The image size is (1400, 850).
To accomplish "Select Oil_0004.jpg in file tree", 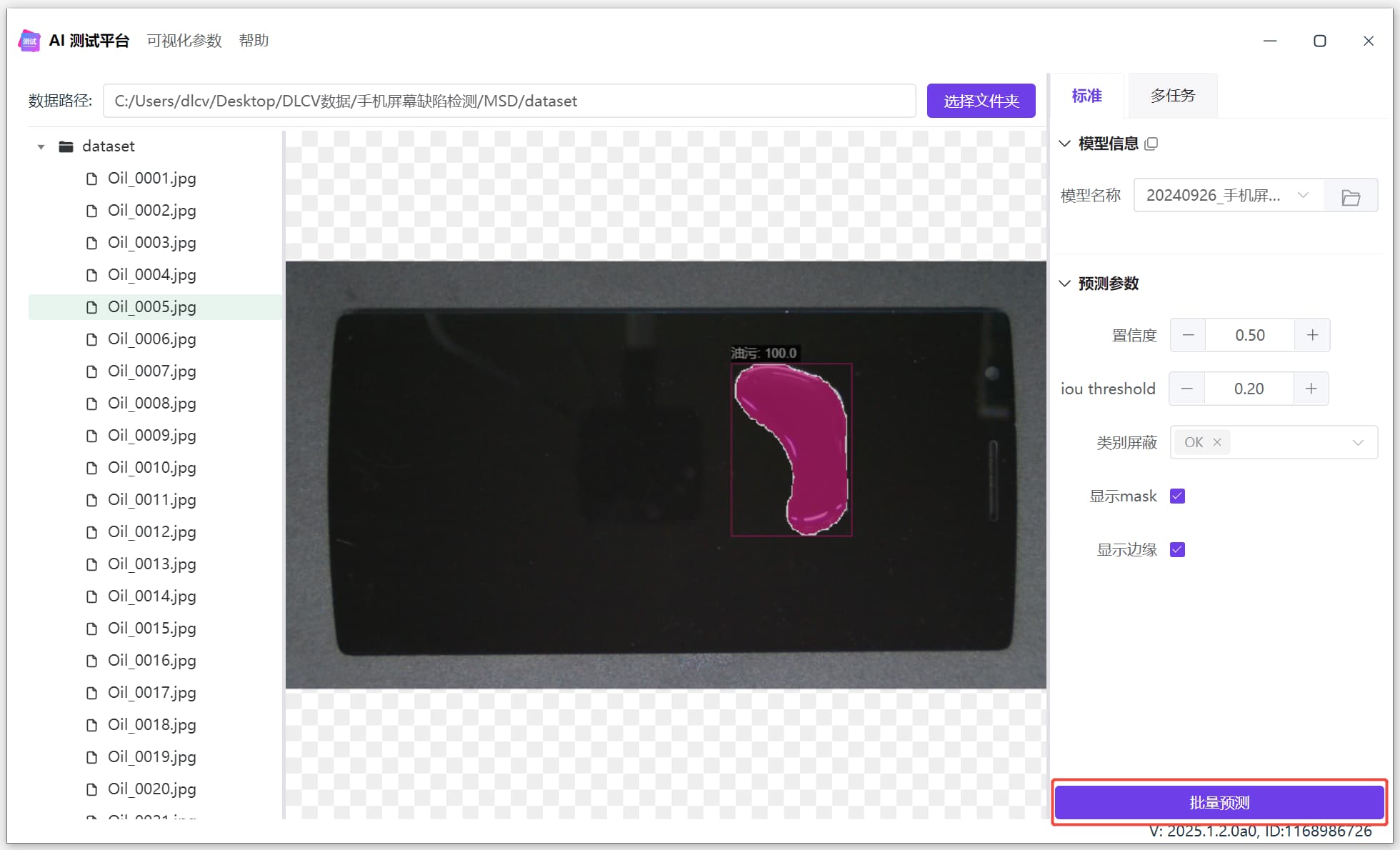I will pos(151,275).
